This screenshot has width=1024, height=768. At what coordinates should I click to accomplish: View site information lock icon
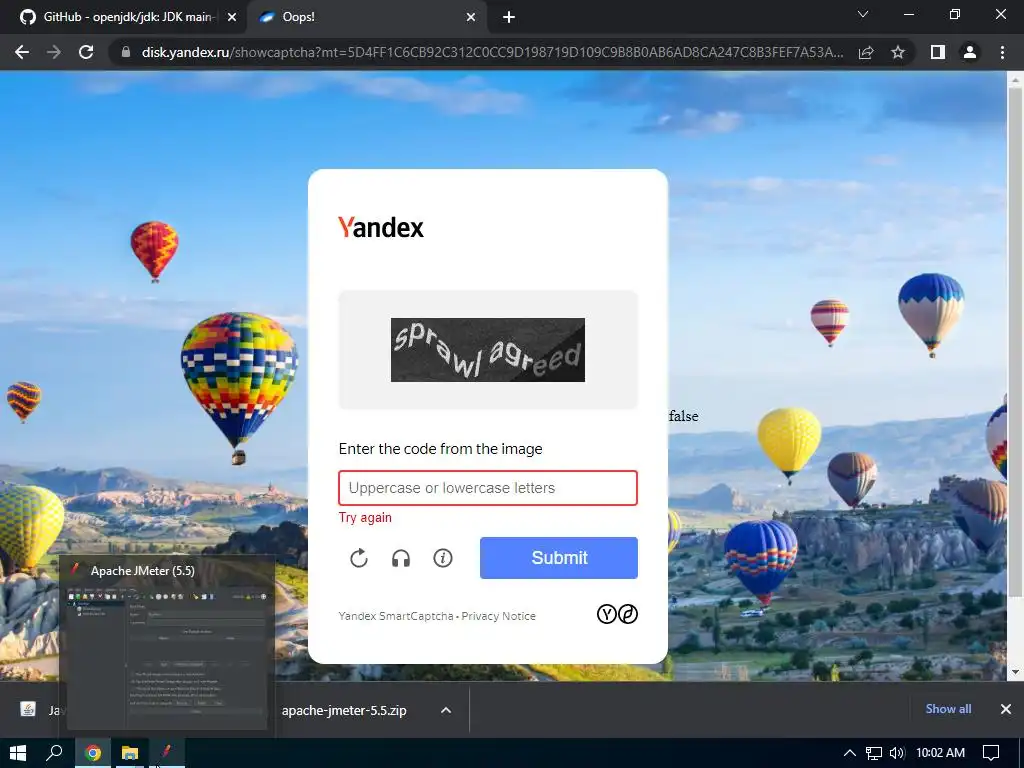pyautogui.click(x=126, y=52)
